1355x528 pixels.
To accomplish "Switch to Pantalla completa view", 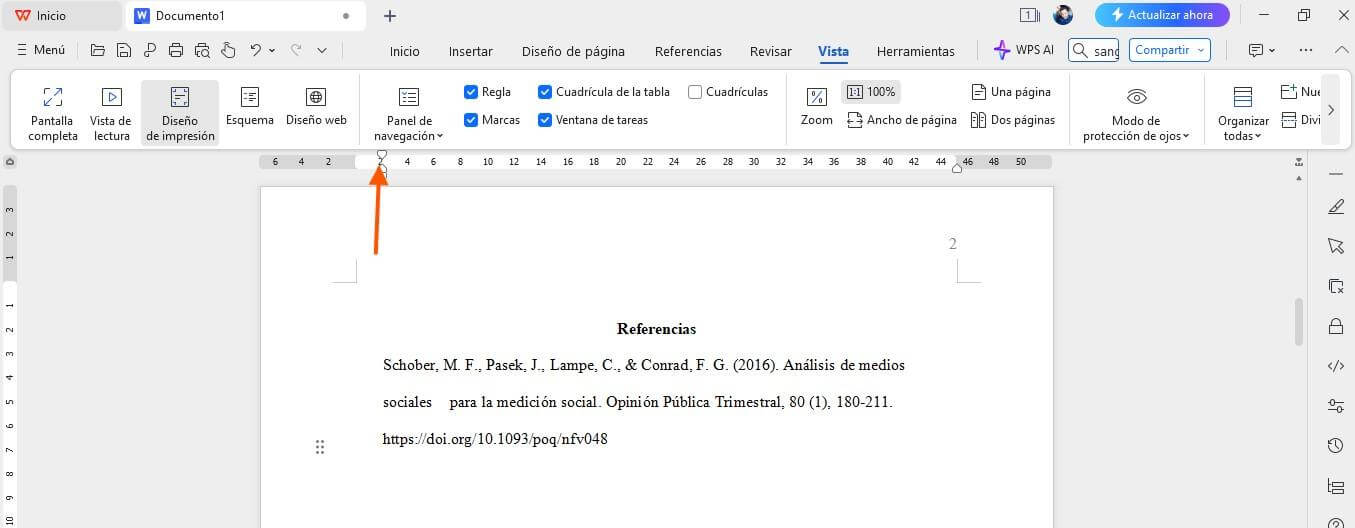I will [x=53, y=113].
